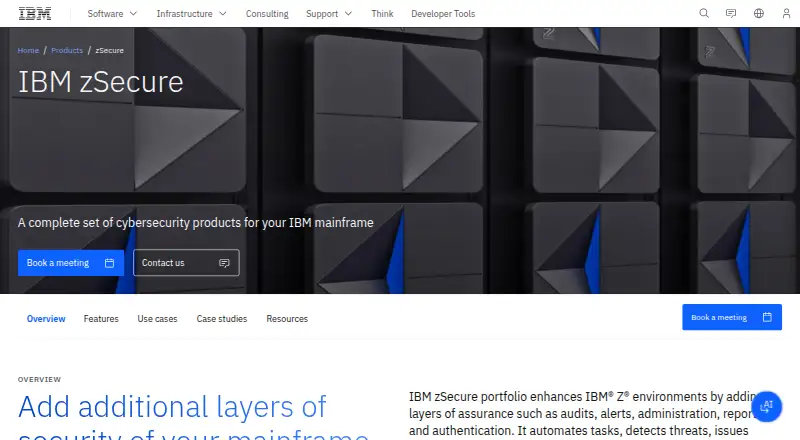Viewport: 800px width, 440px height.
Task: Click the IBM logo in header
Action: [x=35, y=14]
